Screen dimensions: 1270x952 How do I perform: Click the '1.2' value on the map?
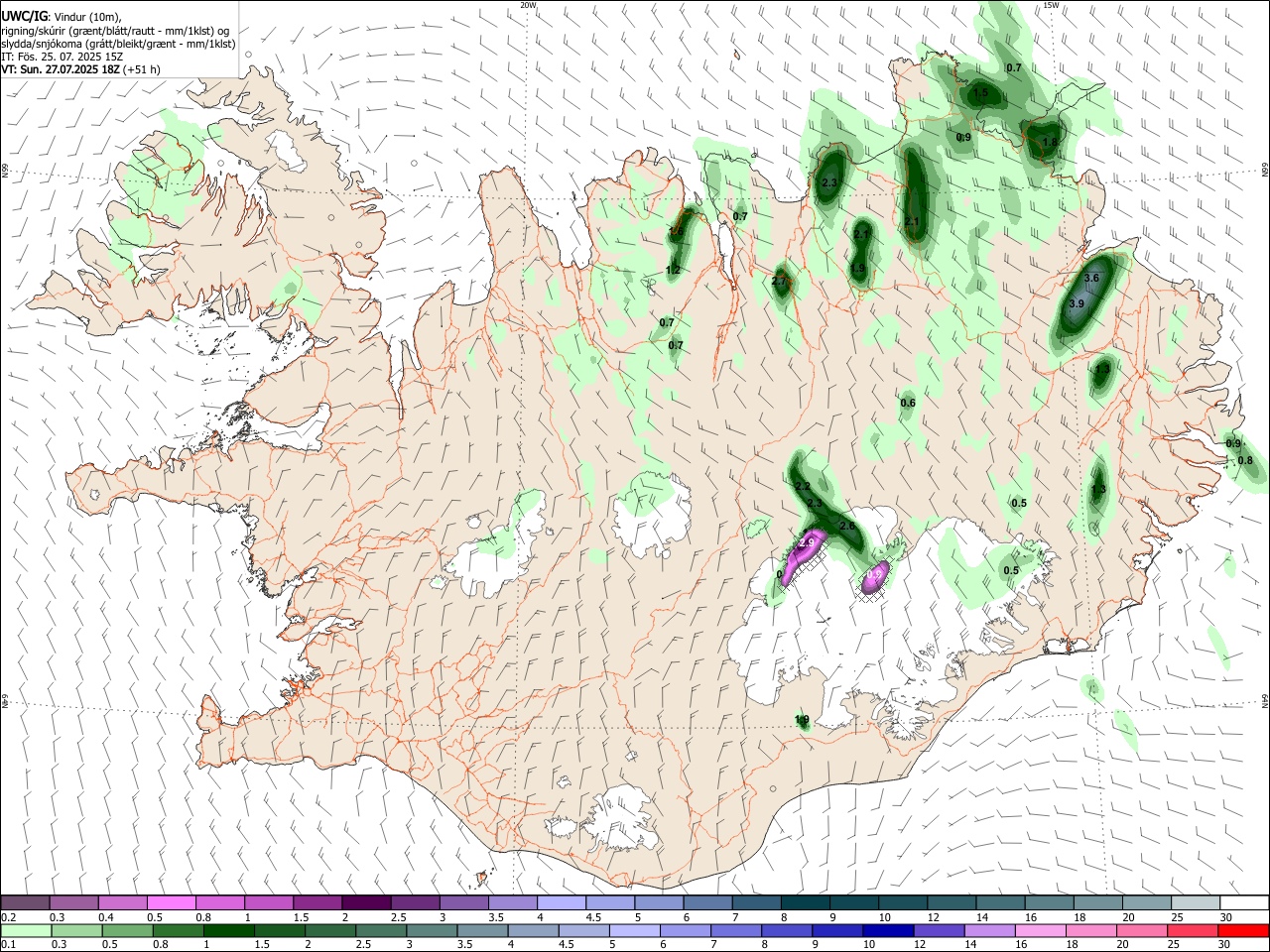[x=673, y=270]
